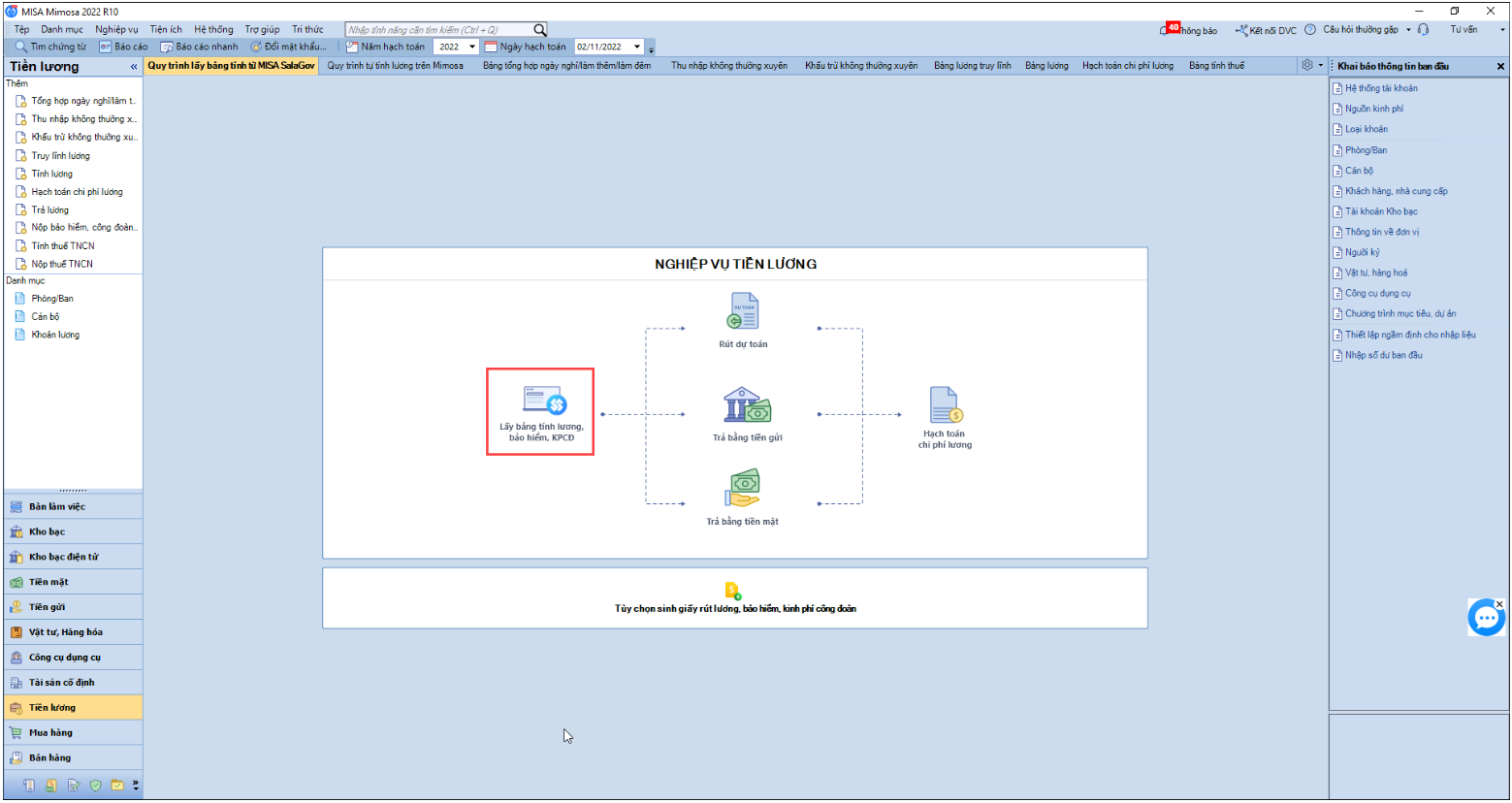
Task: Switch to the Vật tư, Hàng hóa module
Action: click(x=73, y=632)
